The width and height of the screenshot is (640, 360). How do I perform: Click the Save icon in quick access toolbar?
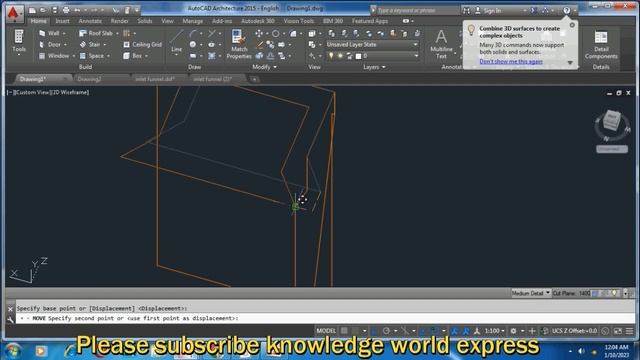54,10
